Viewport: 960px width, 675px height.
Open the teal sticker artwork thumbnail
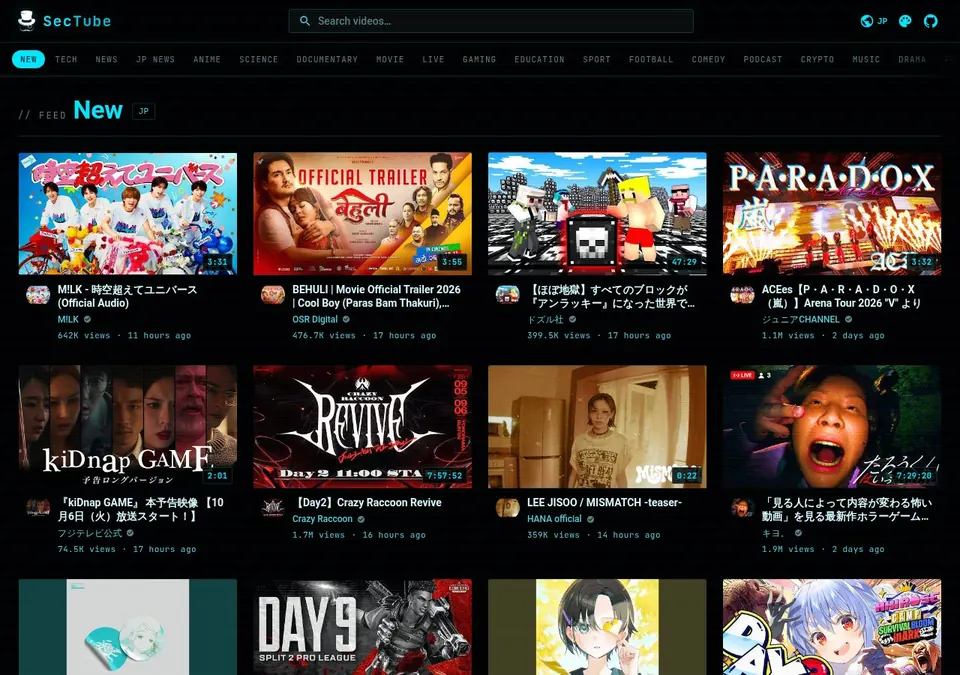(128, 627)
